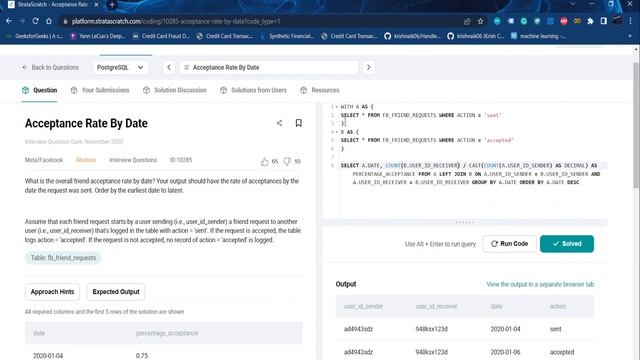The image size is (640, 360).
Task: Open the Credit Card Fraud D... bookmark
Action: tap(161, 36)
